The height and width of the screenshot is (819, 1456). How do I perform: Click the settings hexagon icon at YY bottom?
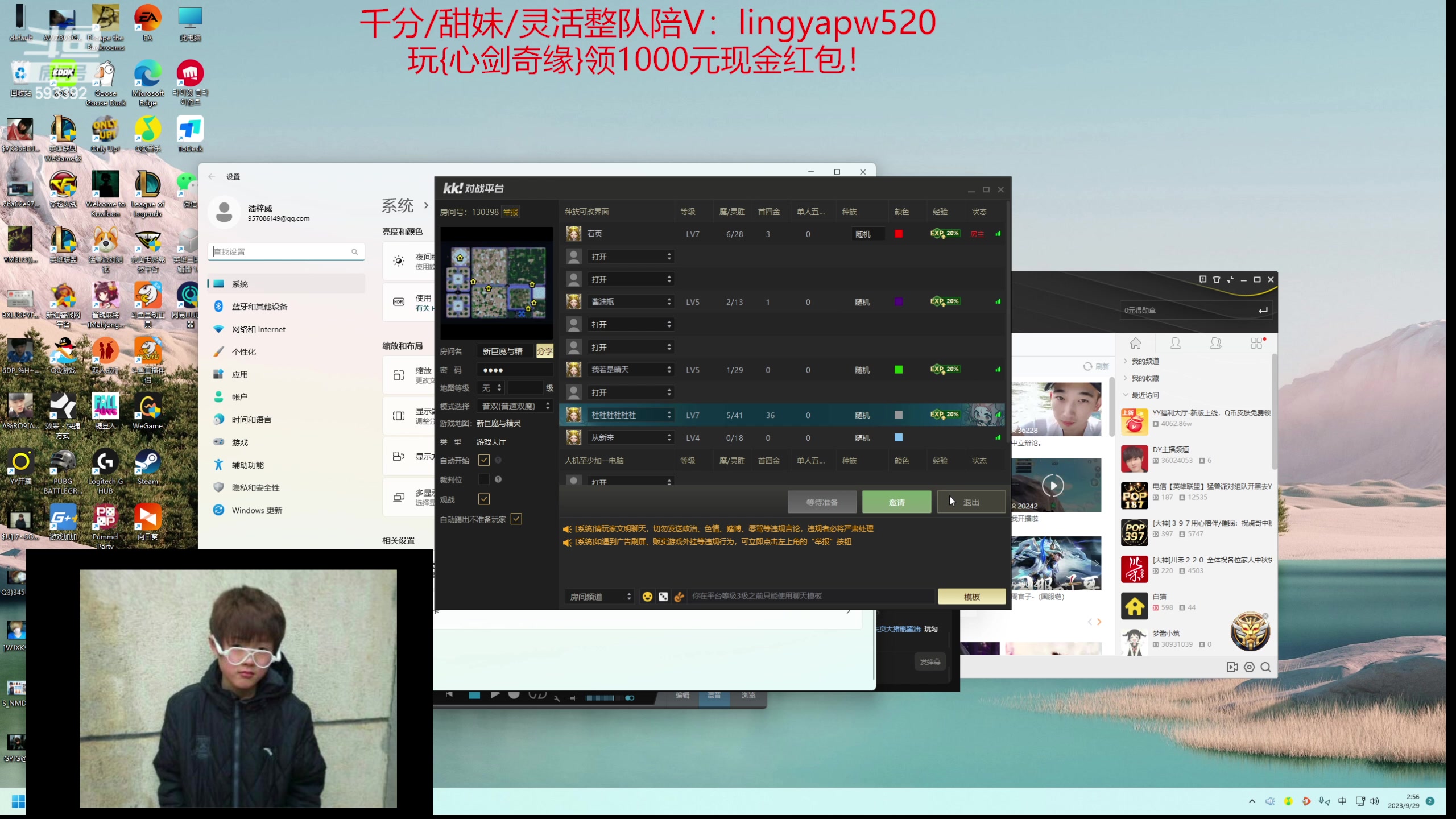(x=1249, y=667)
